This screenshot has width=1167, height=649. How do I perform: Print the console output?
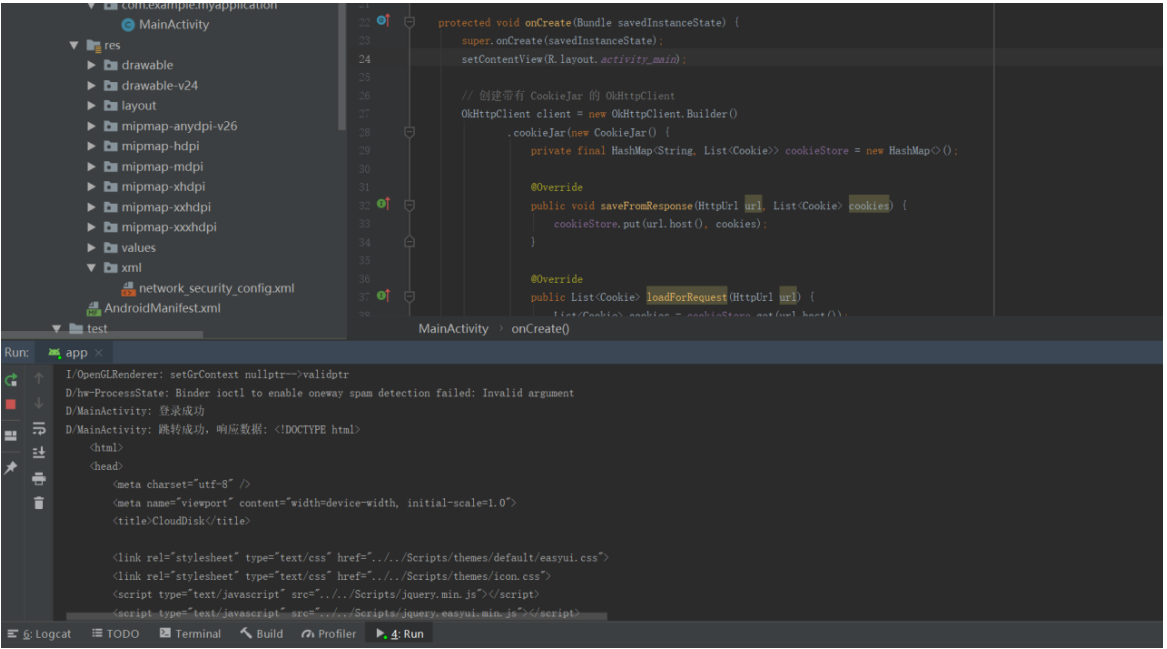(x=39, y=478)
